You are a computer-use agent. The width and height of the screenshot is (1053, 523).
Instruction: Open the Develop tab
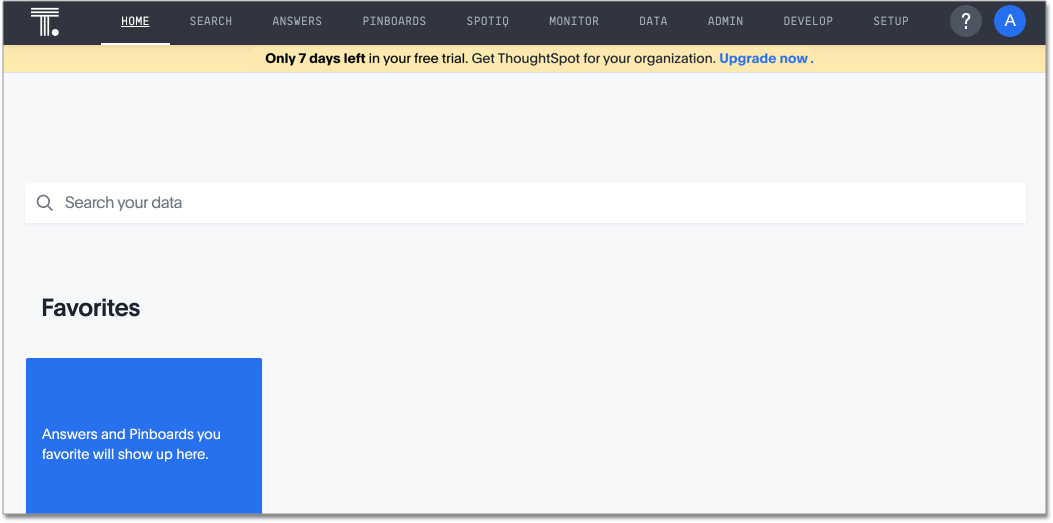tap(808, 21)
